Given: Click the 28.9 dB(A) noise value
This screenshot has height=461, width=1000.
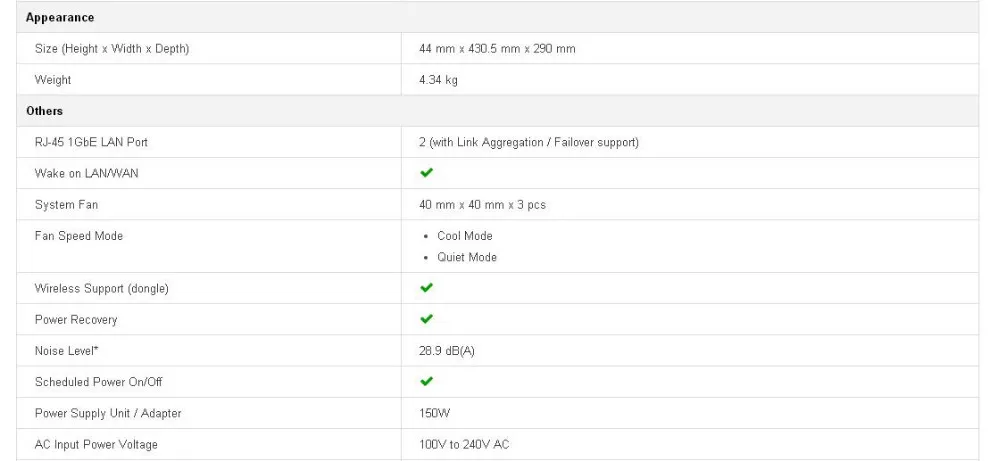Looking at the screenshot, I should pos(446,351).
